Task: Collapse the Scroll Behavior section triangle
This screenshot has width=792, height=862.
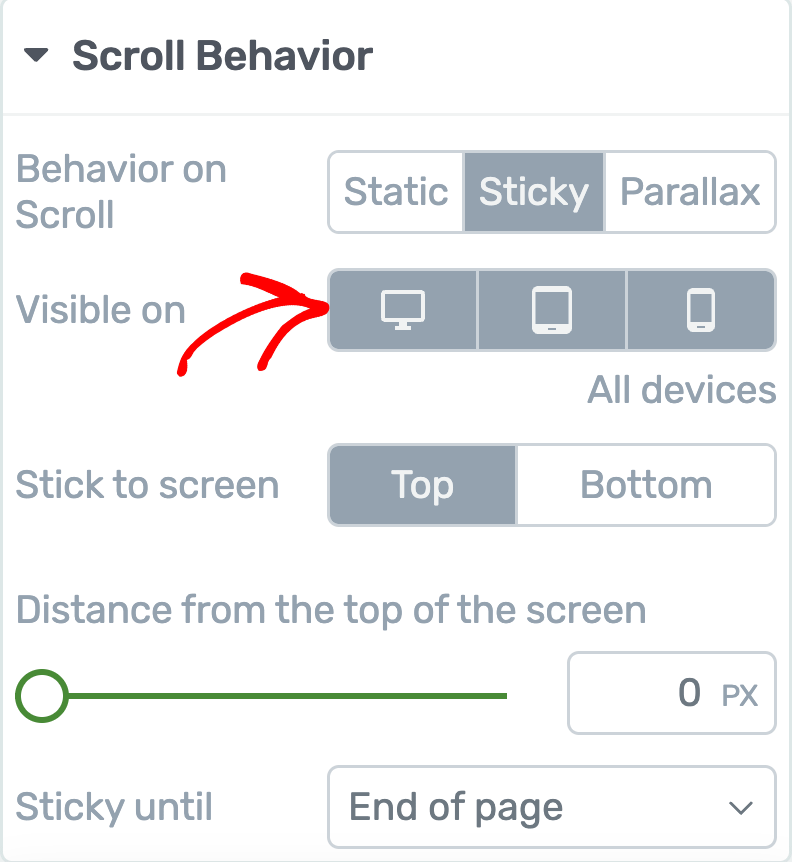Action: click(x=36, y=57)
